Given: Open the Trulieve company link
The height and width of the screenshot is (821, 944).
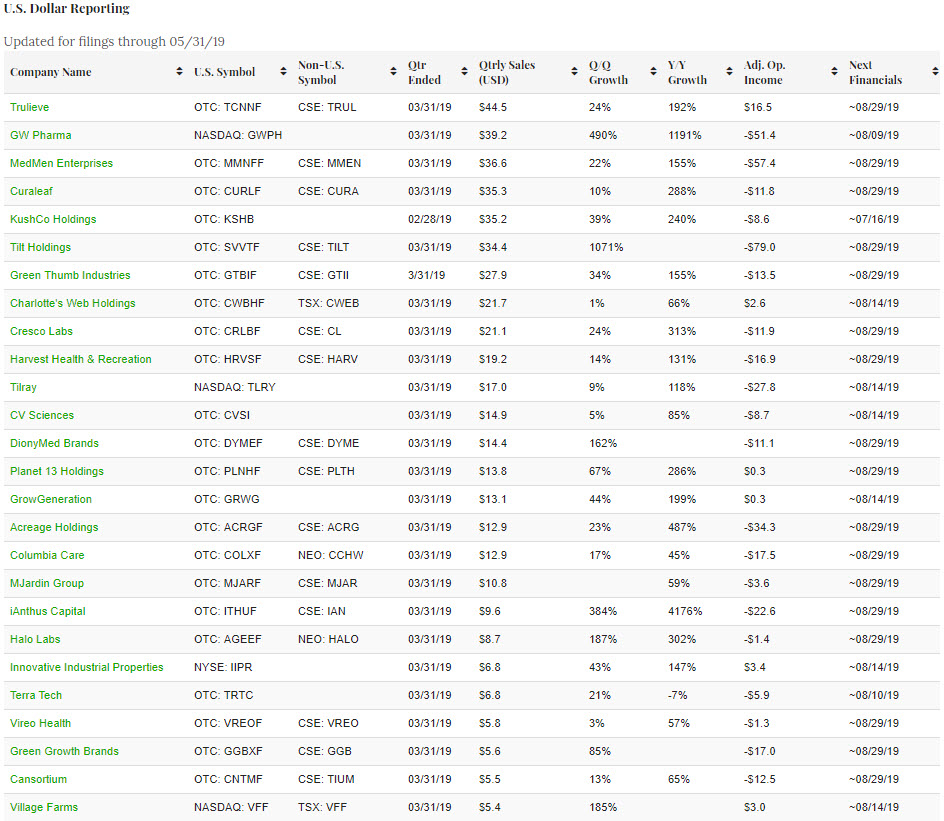Looking at the screenshot, I should (x=29, y=107).
